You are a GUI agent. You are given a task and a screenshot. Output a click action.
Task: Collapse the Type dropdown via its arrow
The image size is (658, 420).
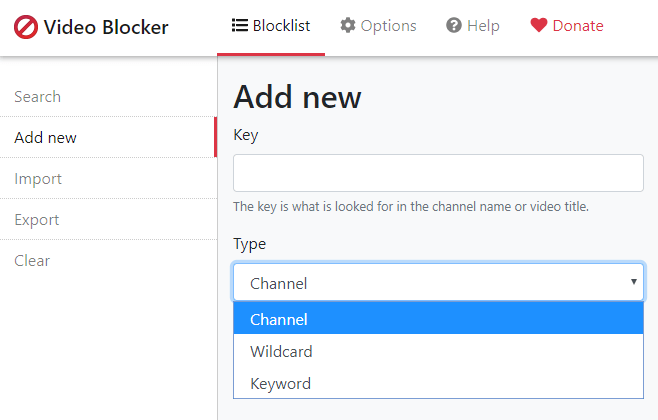click(634, 282)
